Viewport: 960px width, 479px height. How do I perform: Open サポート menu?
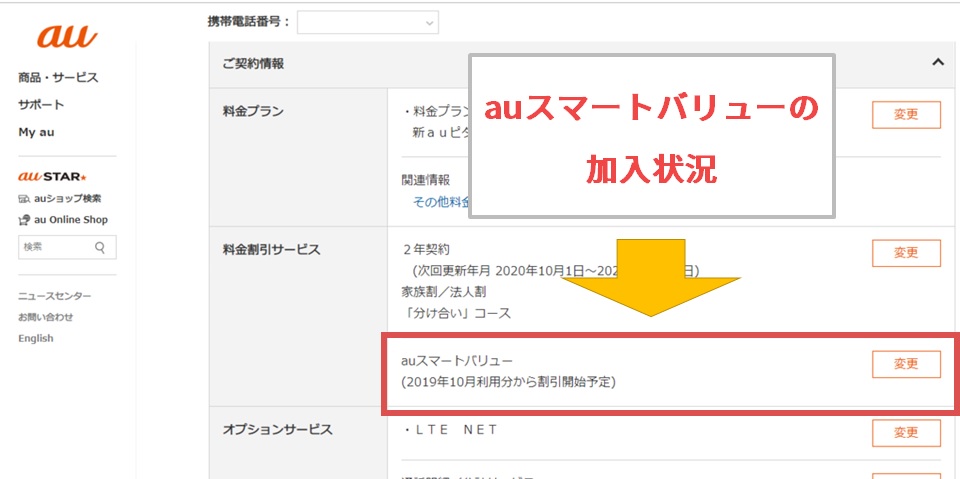[41, 105]
